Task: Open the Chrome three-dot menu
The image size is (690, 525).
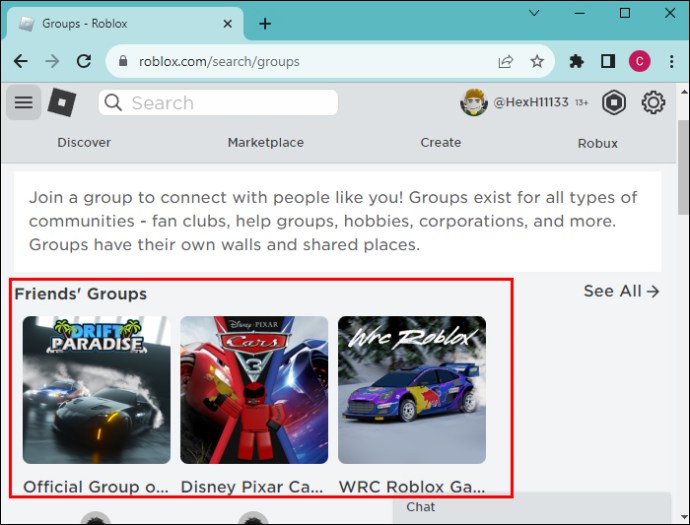Action: coord(671,61)
